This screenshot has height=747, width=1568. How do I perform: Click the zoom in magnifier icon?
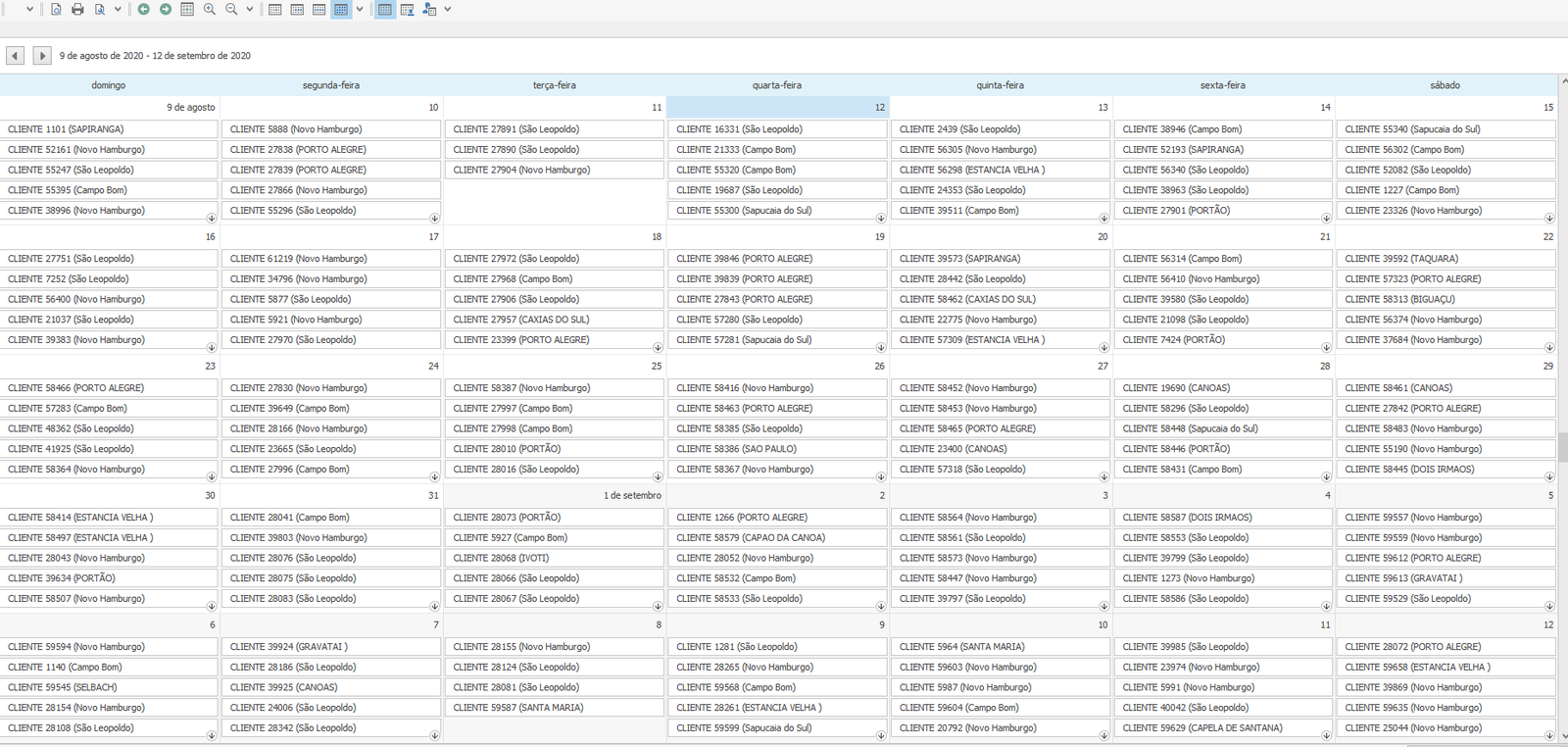click(x=209, y=10)
